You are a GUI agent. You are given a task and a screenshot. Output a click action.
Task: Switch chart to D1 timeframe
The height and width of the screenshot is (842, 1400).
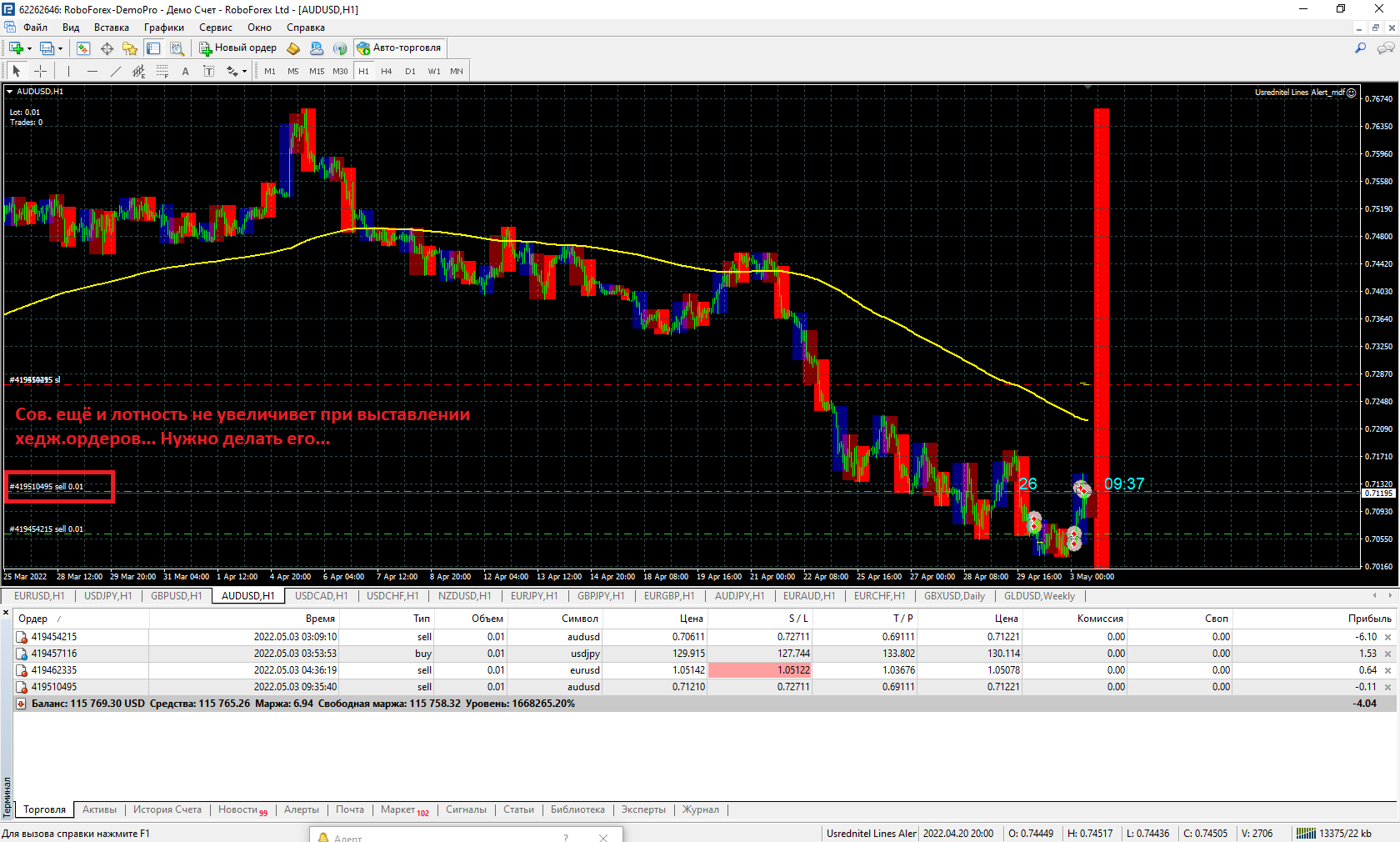click(x=410, y=71)
